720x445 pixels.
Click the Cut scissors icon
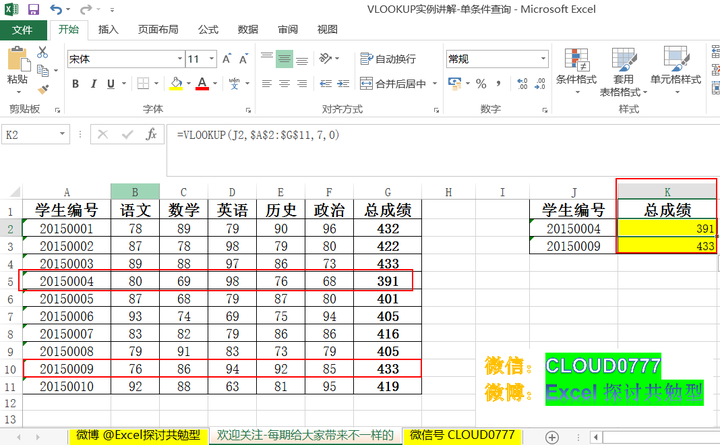click(43, 52)
